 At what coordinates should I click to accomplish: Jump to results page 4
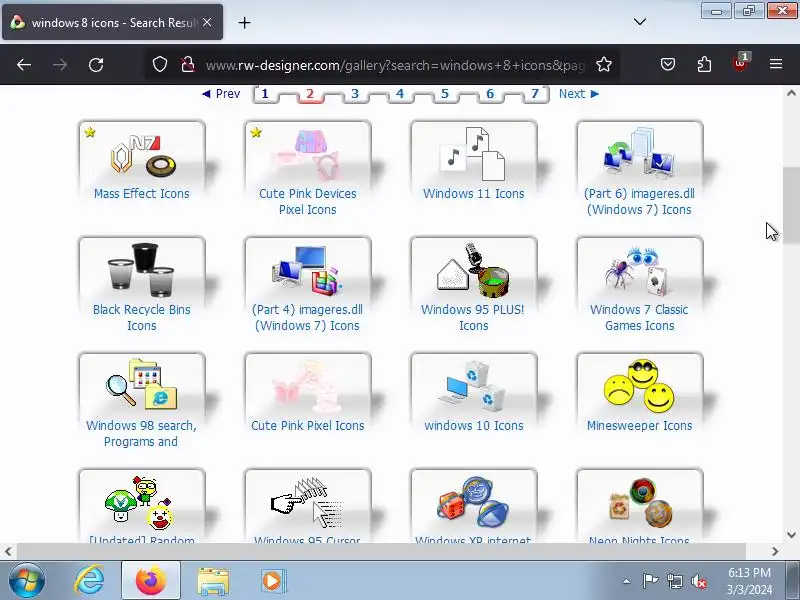pos(399,94)
